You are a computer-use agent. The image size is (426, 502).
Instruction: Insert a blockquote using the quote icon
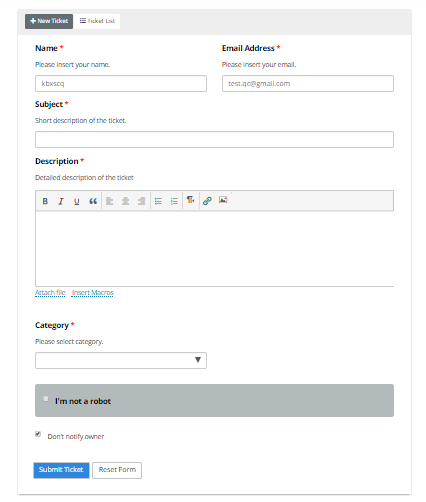(93, 201)
